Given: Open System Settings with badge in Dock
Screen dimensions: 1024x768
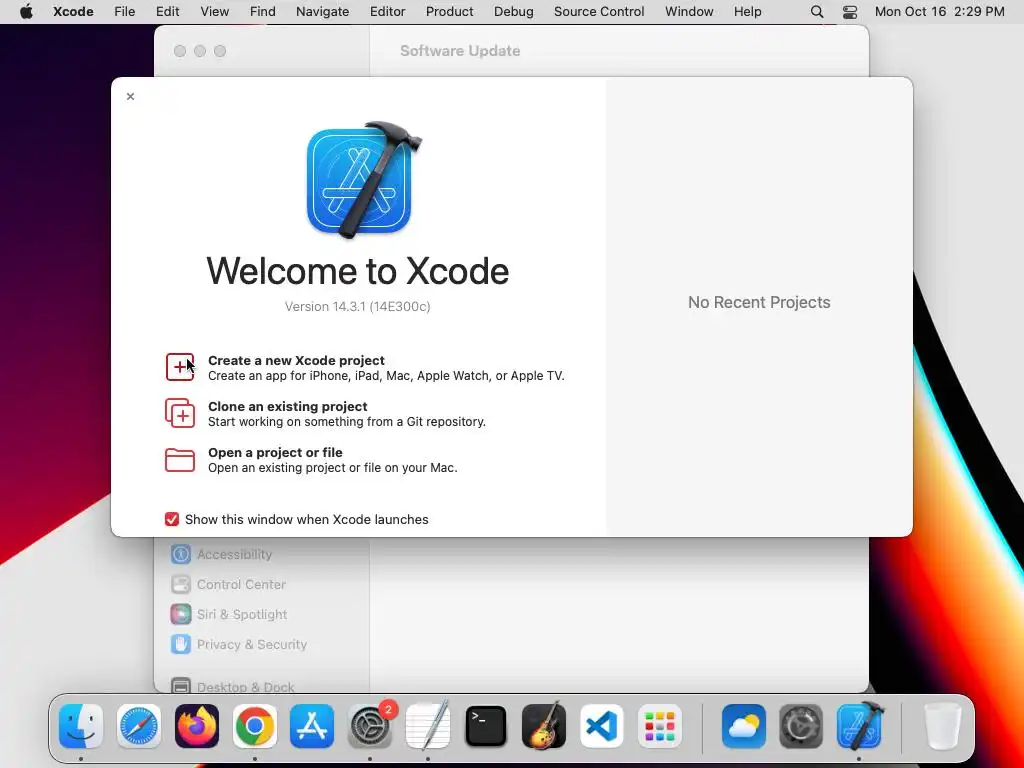Looking at the screenshot, I should click(370, 726).
